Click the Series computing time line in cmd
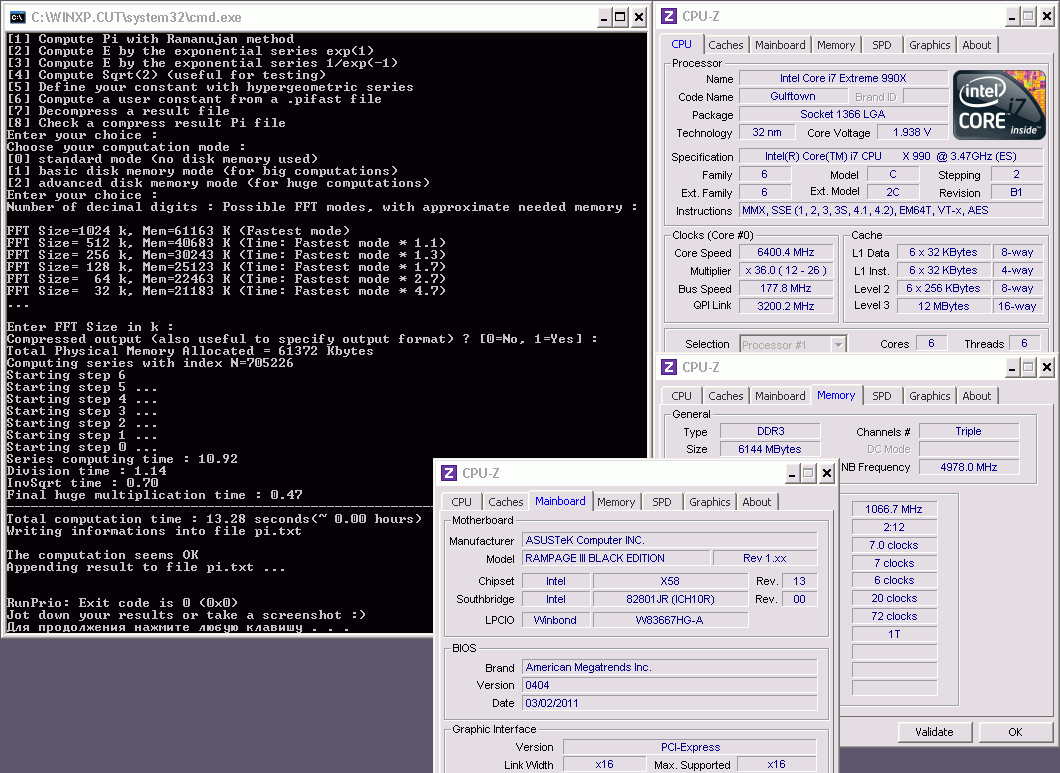Viewport: 1060px width, 773px height. click(122, 459)
